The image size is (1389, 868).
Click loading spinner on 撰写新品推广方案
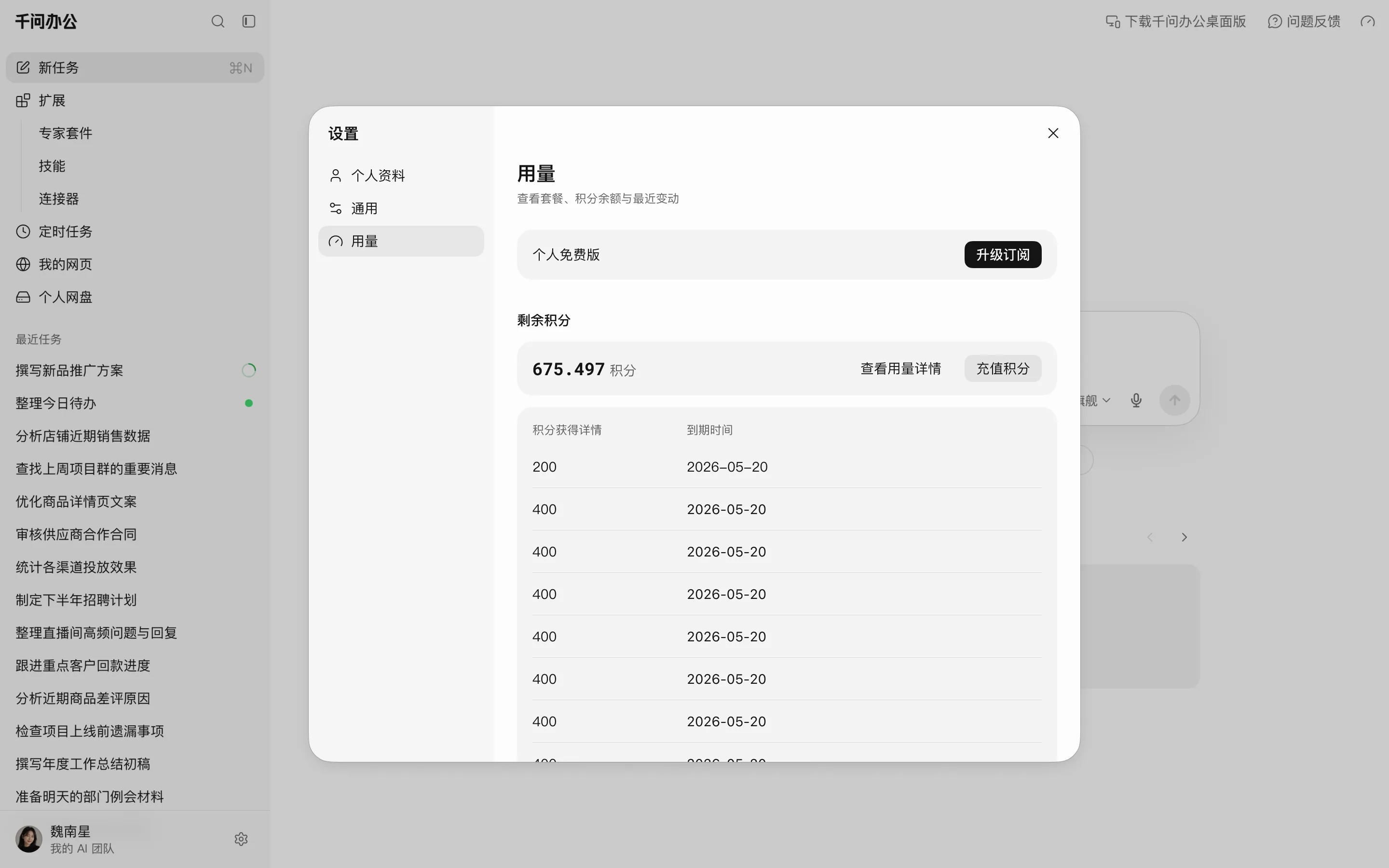(x=248, y=370)
